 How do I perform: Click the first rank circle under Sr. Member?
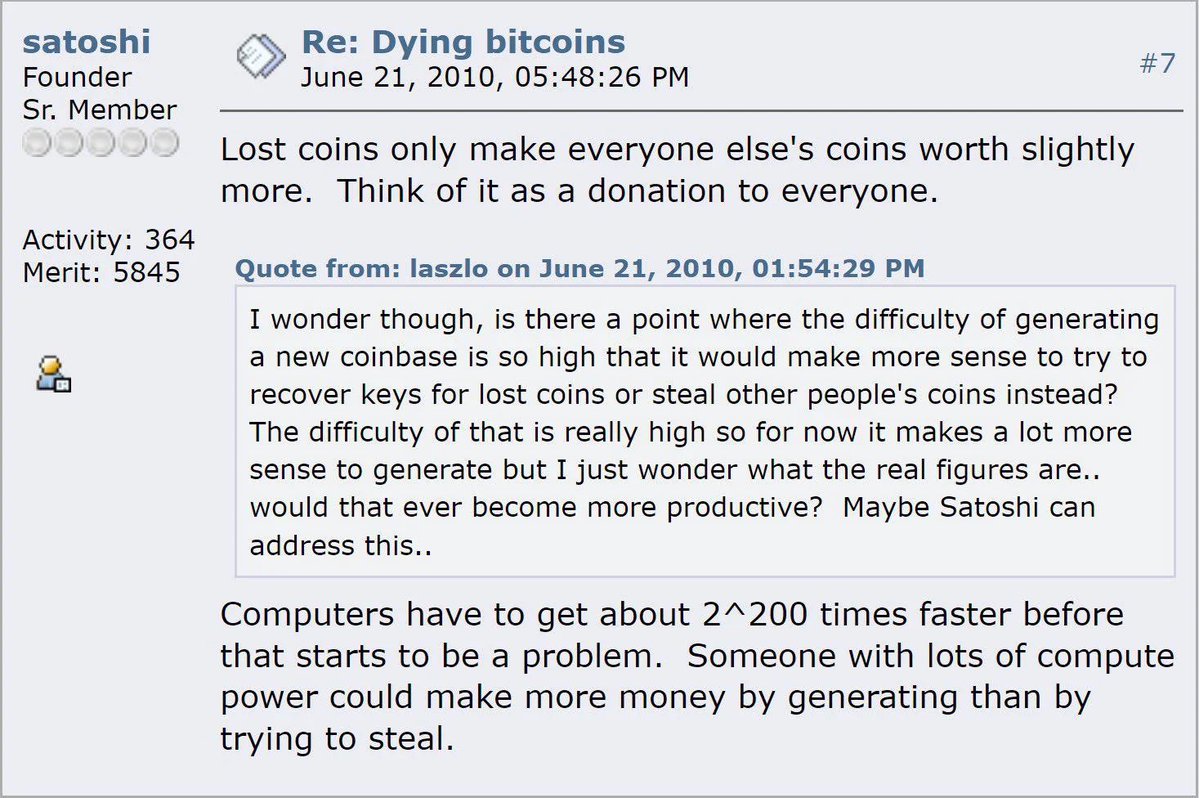coord(36,143)
